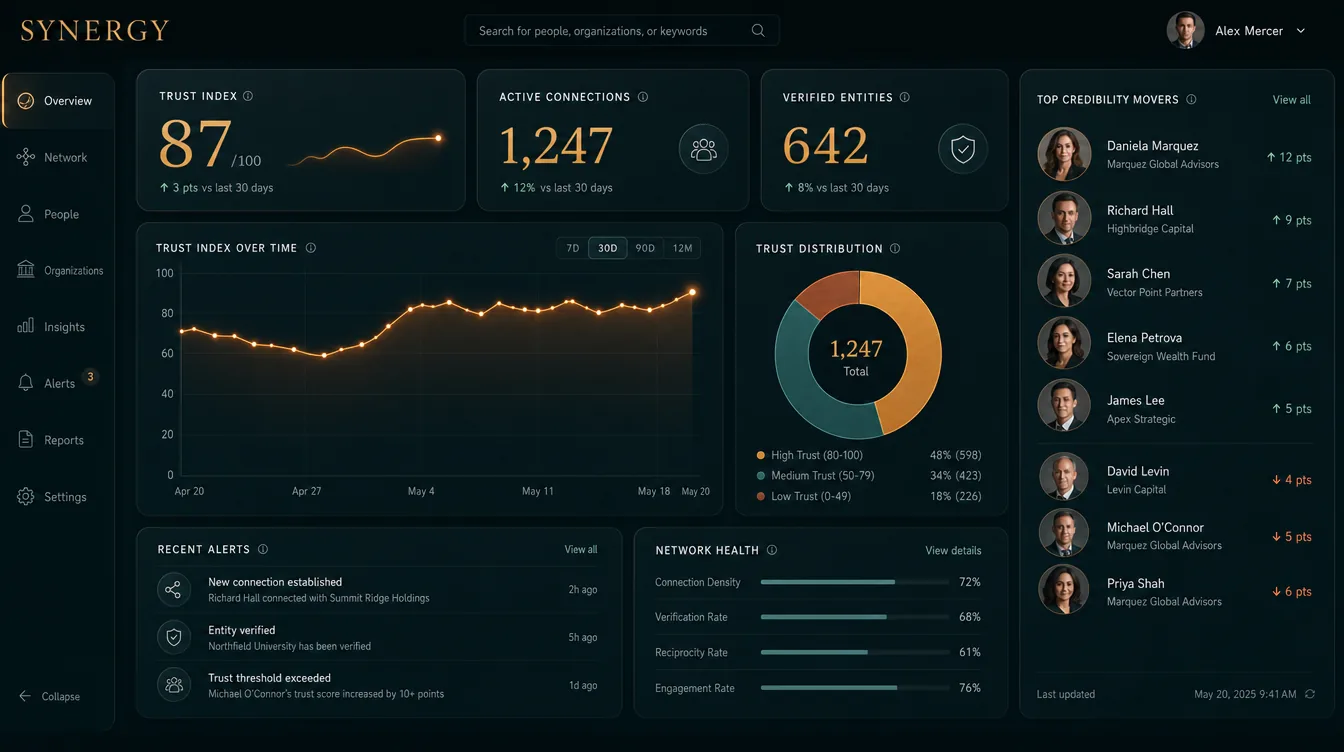Select the 30D time range tab

point(608,248)
